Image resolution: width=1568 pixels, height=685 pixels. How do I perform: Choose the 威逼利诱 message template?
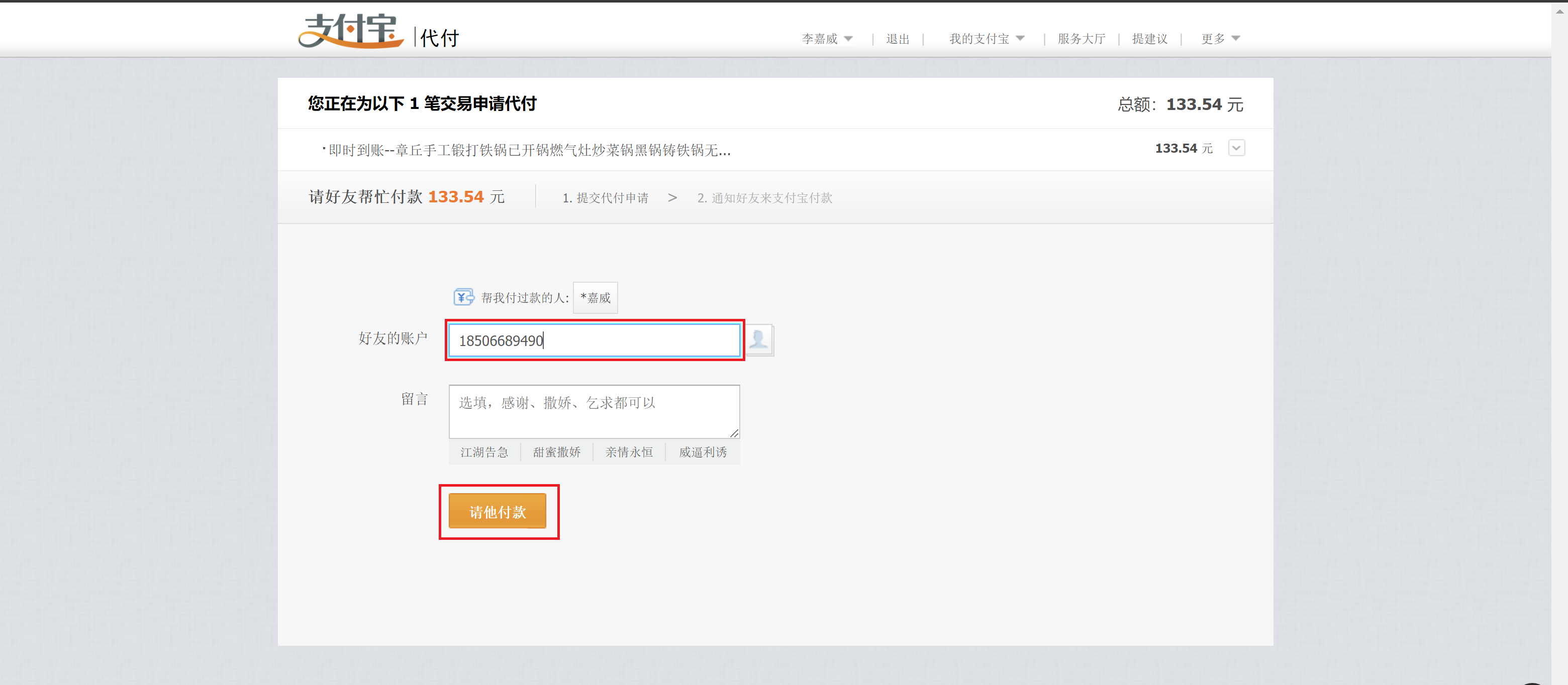click(x=703, y=452)
